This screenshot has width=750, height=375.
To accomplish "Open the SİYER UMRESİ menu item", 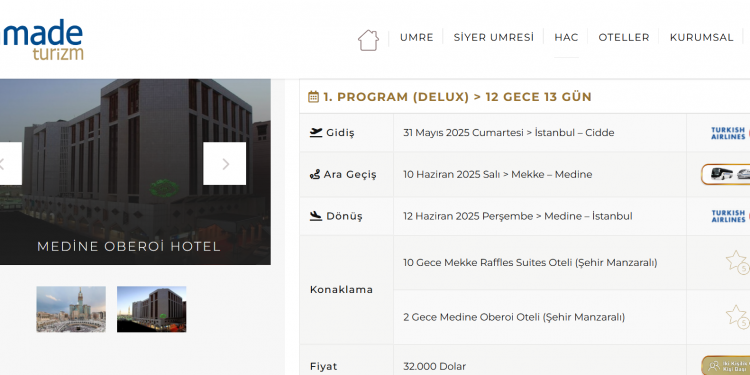I will [x=494, y=37].
